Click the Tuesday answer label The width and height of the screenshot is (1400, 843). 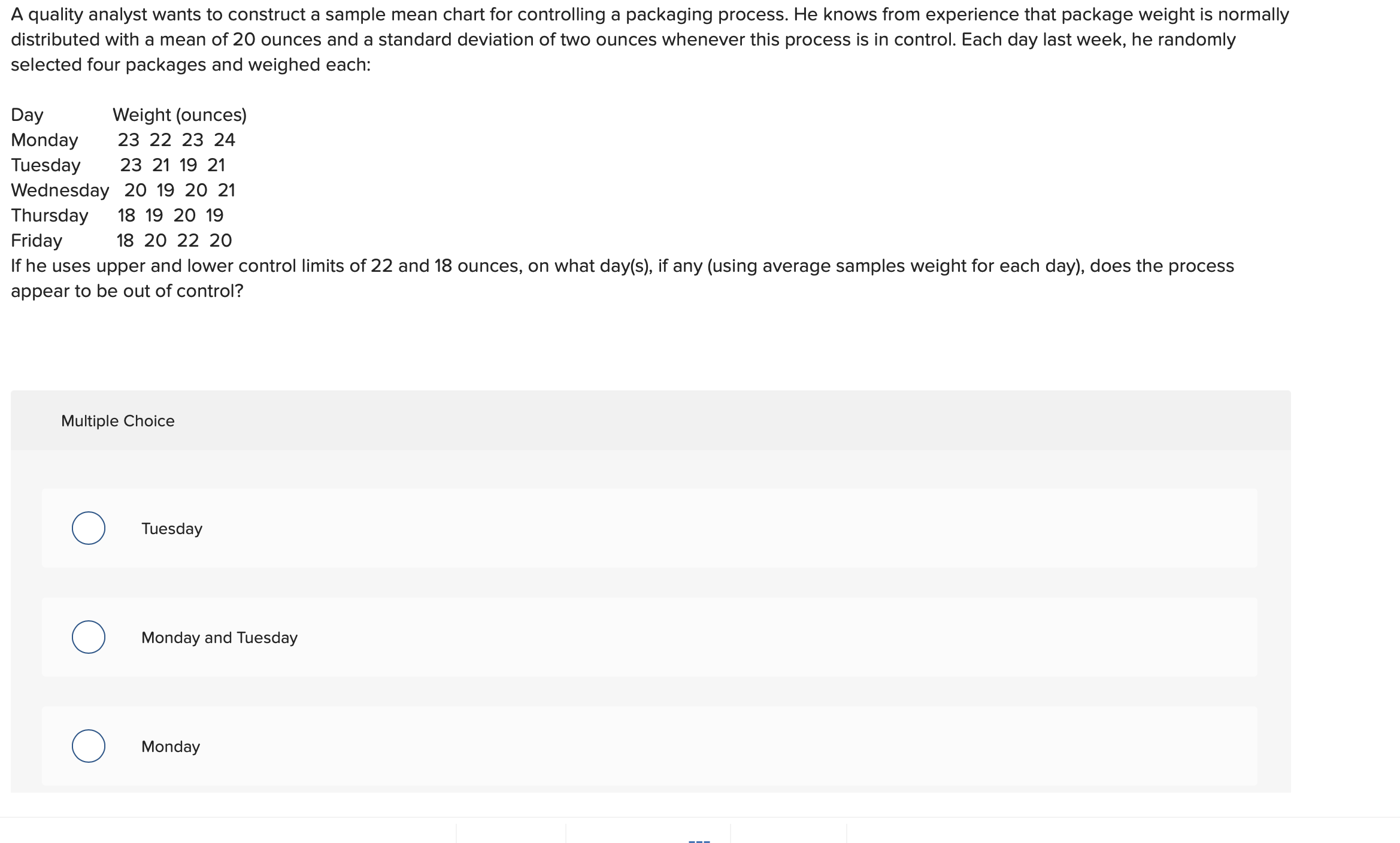tap(172, 529)
